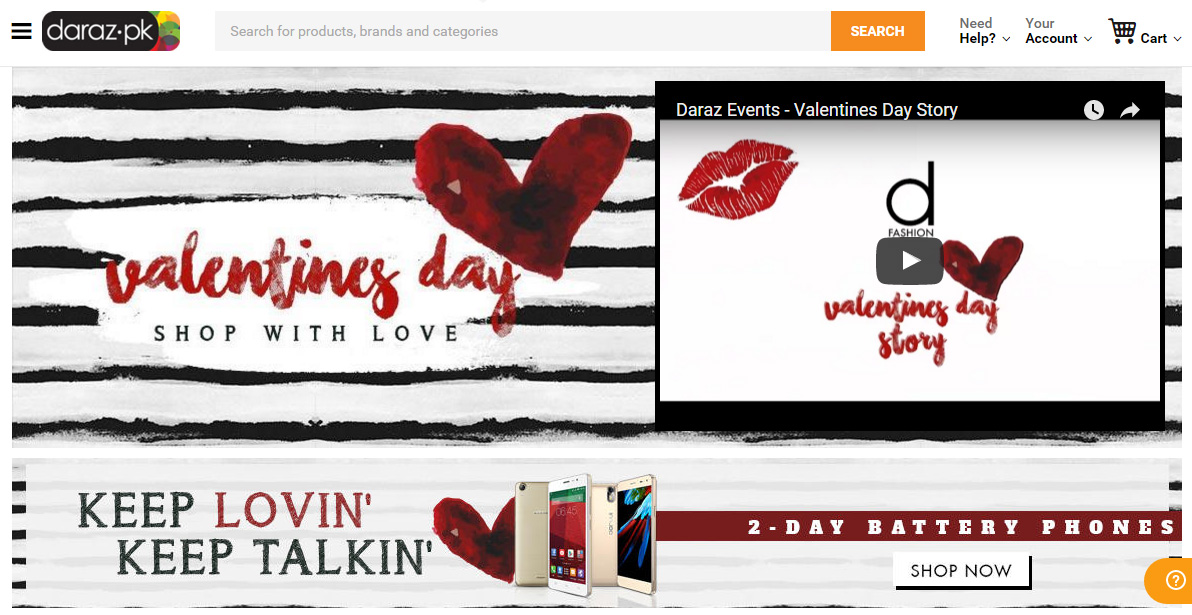
Task: Click the orange SEARCH button
Action: tap(877, 31)
